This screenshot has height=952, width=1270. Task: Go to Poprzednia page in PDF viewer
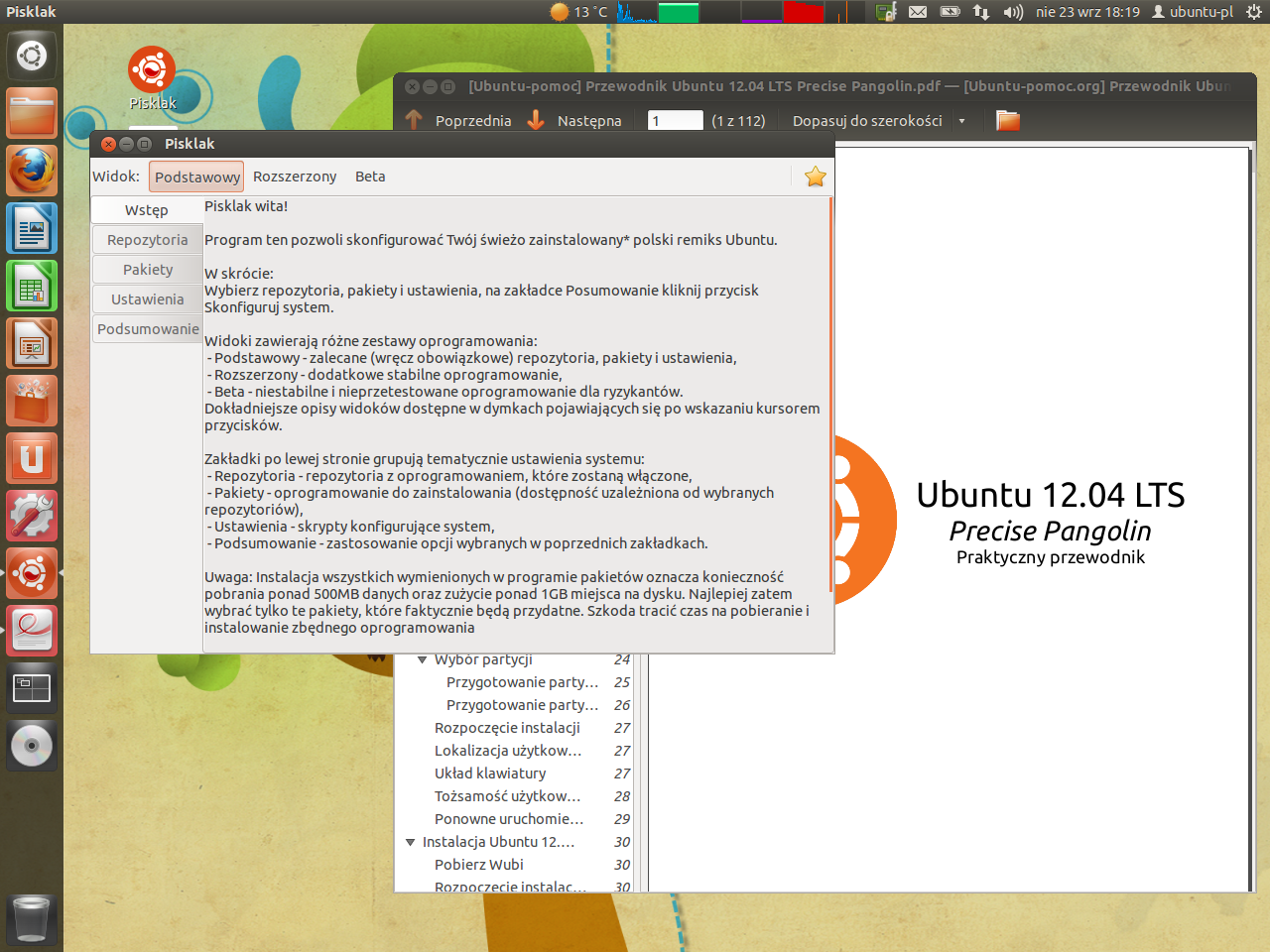pos(458,121)
